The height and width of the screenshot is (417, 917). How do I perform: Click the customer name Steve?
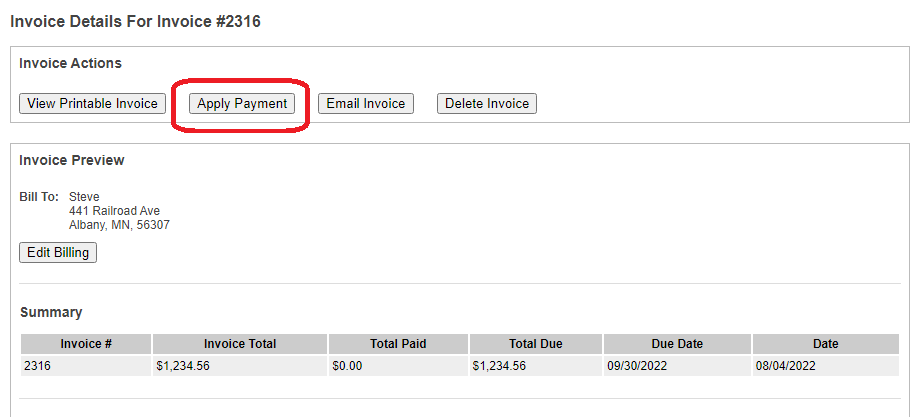[x=84, y=197]
